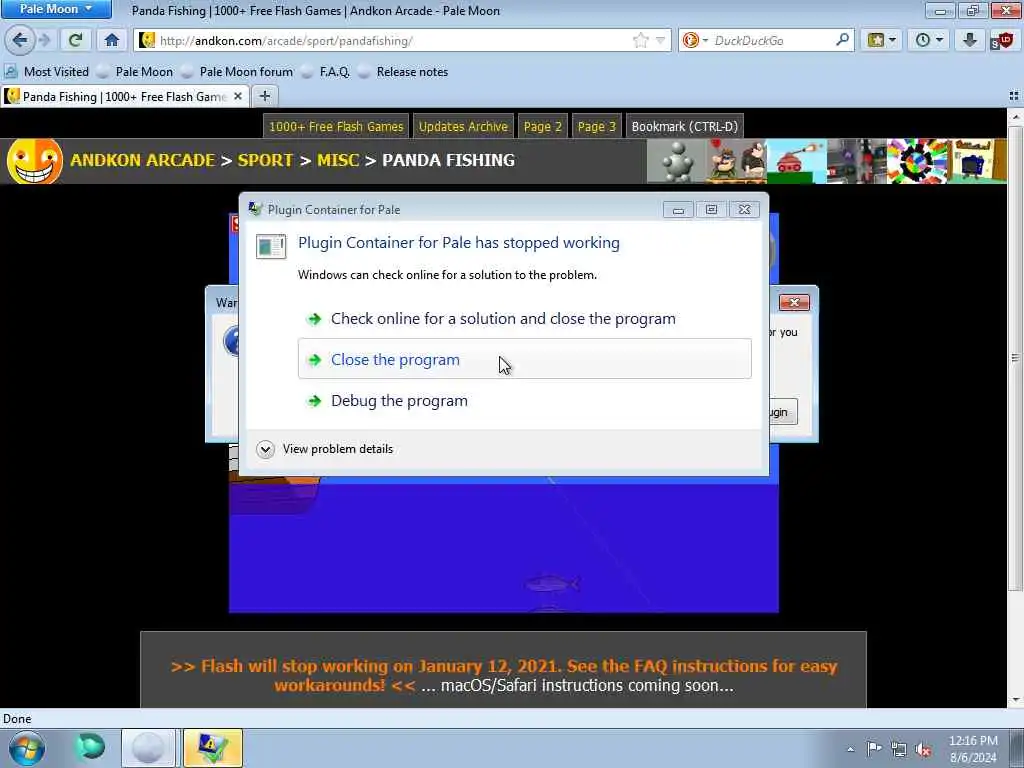Open the gray figure game thumbnail
The image size is (1024, 768).
point(677,161)
